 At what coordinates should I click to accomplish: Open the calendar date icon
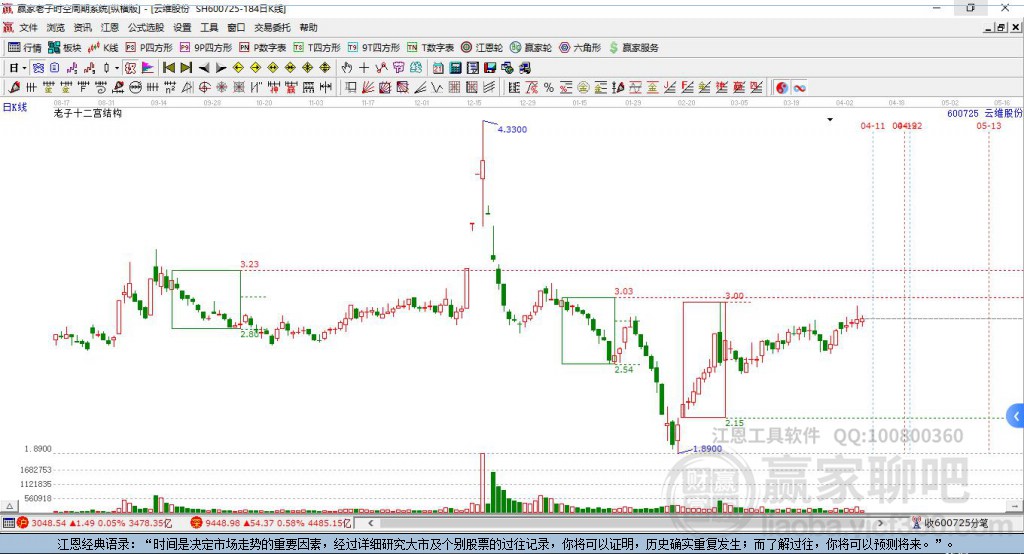coord(438,68)
